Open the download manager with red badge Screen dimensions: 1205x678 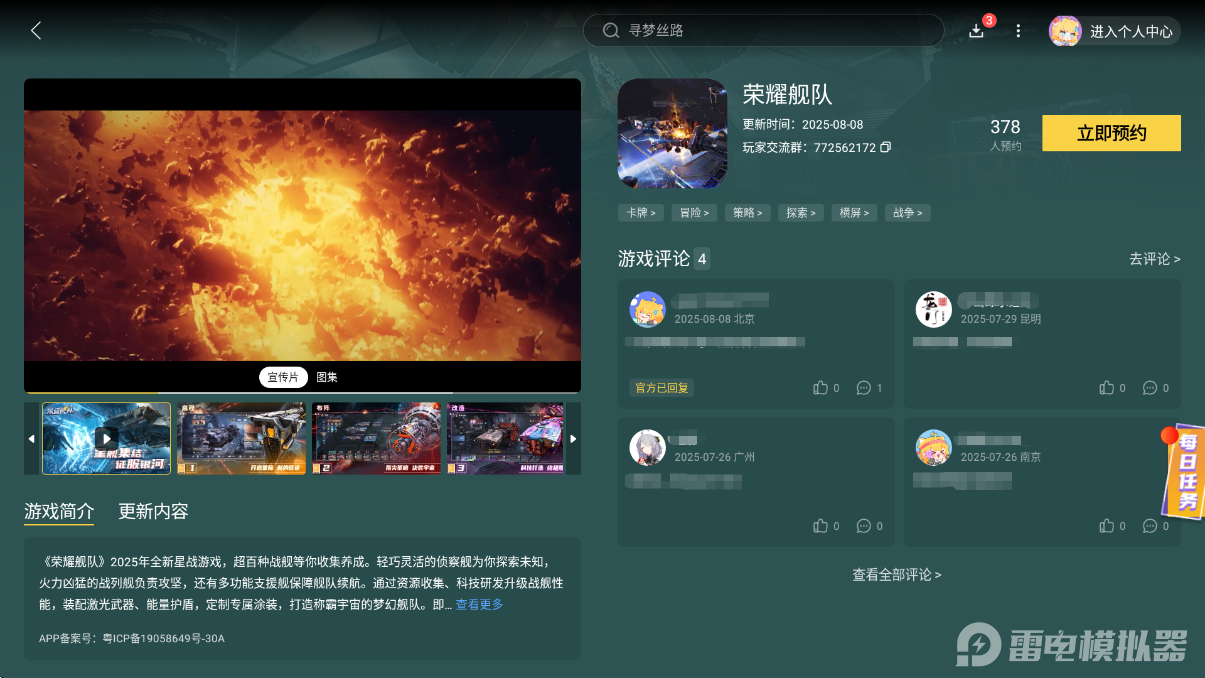point(976,31)
